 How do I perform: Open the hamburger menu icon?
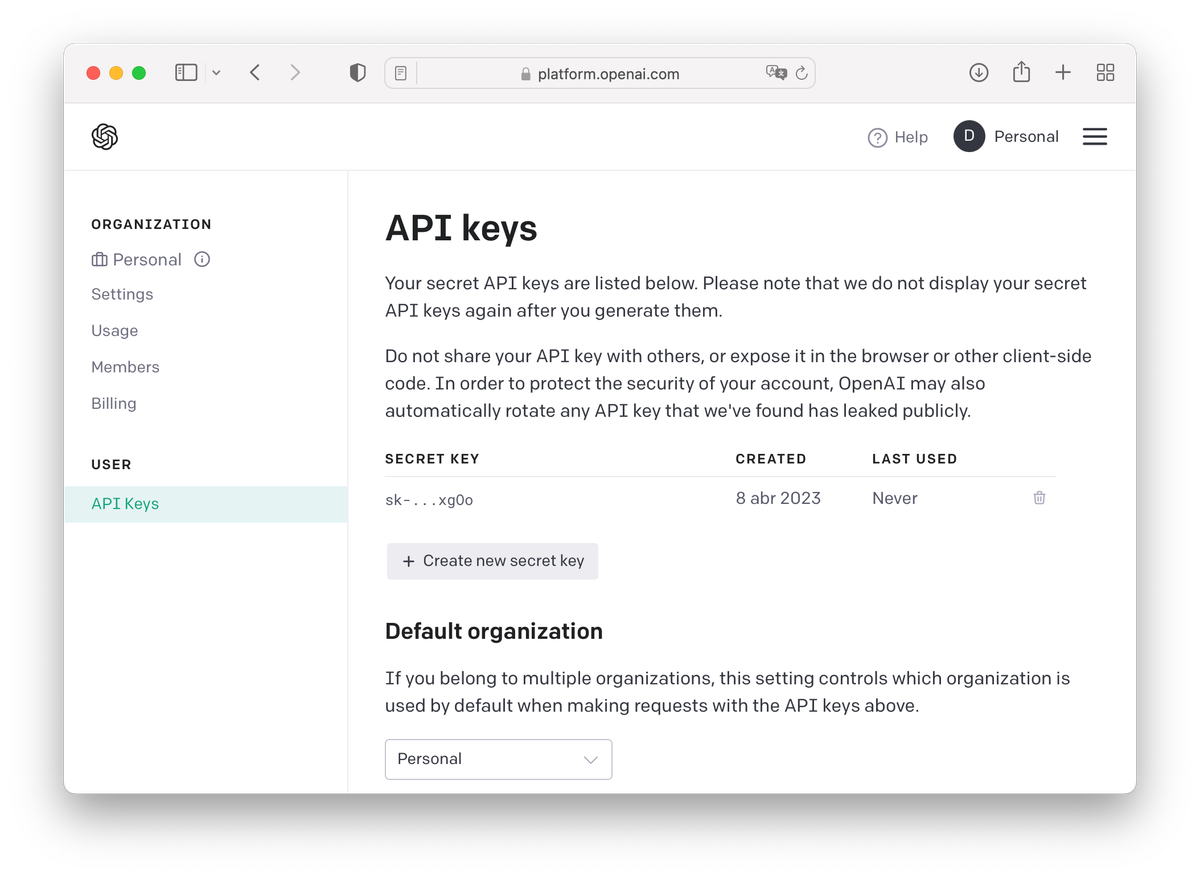pos(1095,137)
